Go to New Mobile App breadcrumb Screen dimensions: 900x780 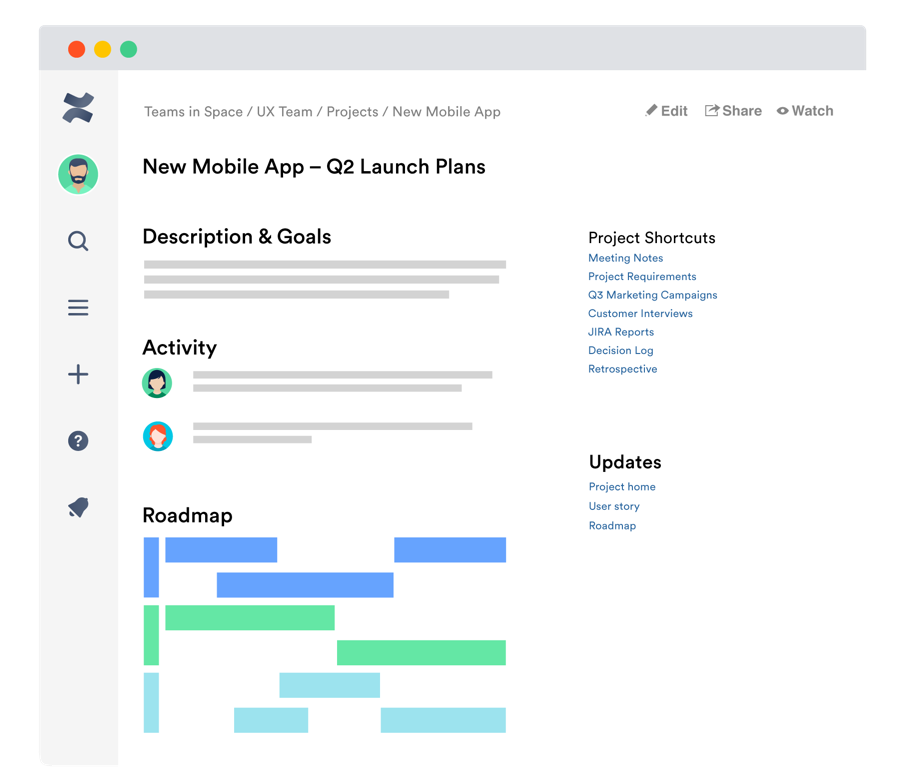coord(447,112)
